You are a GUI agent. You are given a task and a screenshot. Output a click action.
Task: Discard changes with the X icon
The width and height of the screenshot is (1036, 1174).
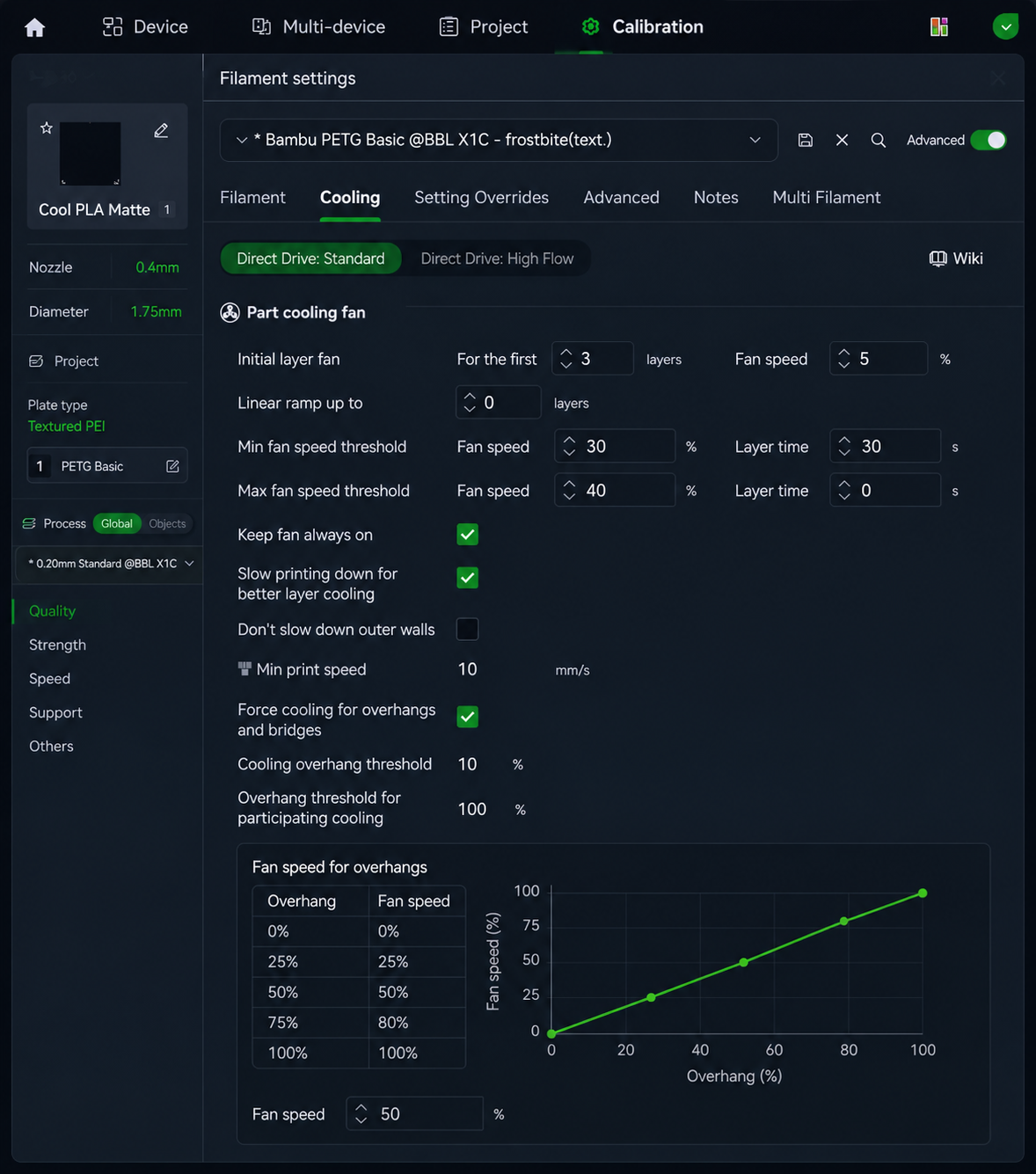842,140
